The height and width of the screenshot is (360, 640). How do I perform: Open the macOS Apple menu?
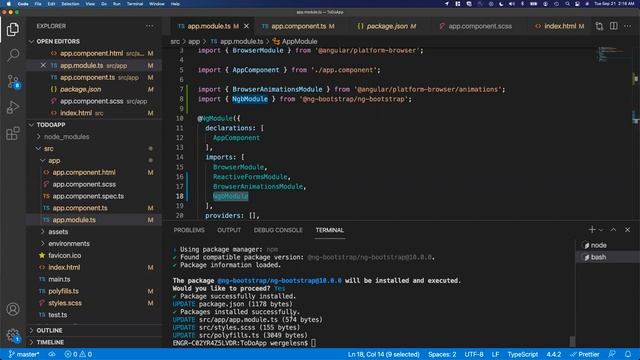(8, 4)
